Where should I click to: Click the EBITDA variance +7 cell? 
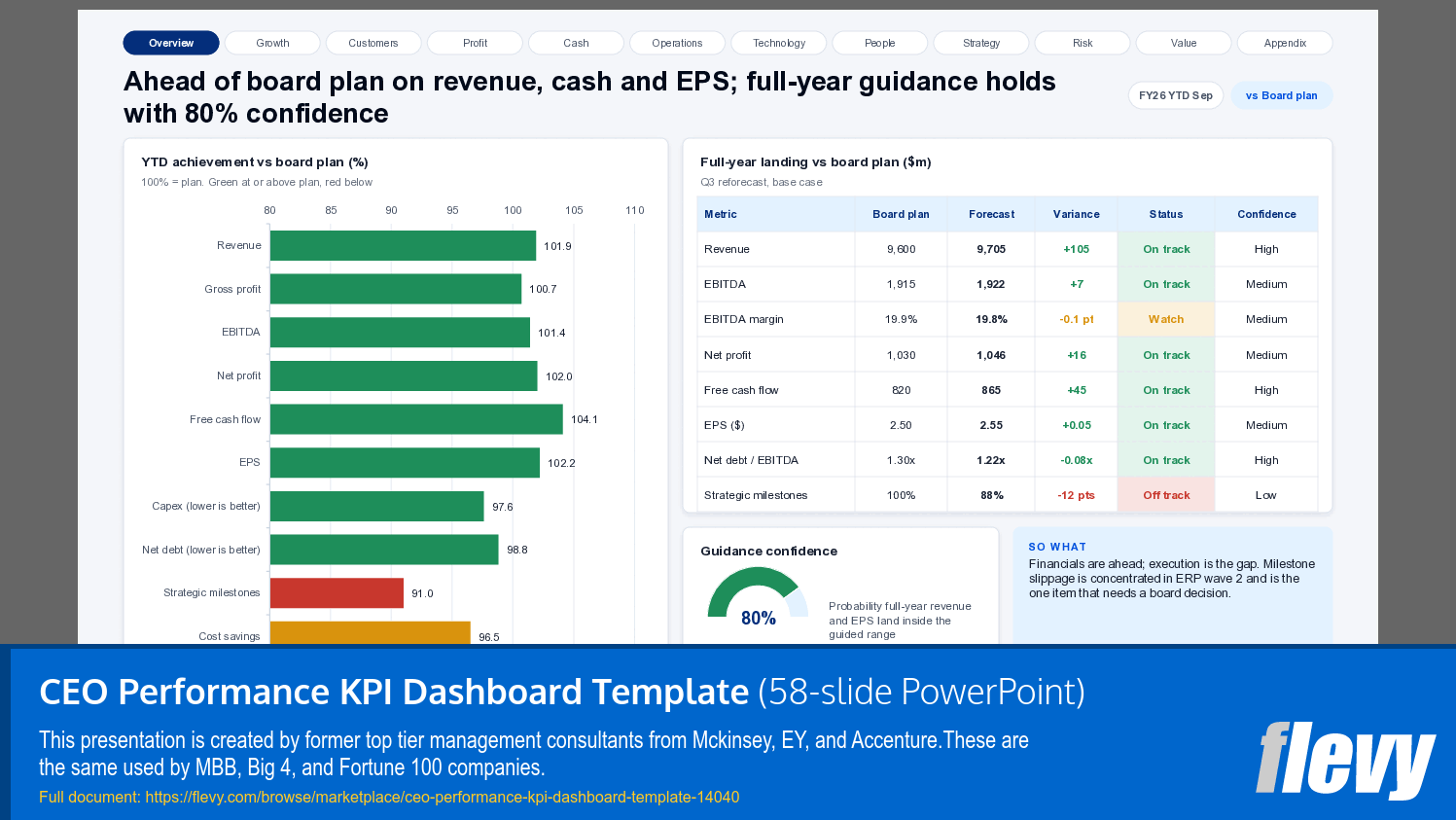[x=1076, y=284]
